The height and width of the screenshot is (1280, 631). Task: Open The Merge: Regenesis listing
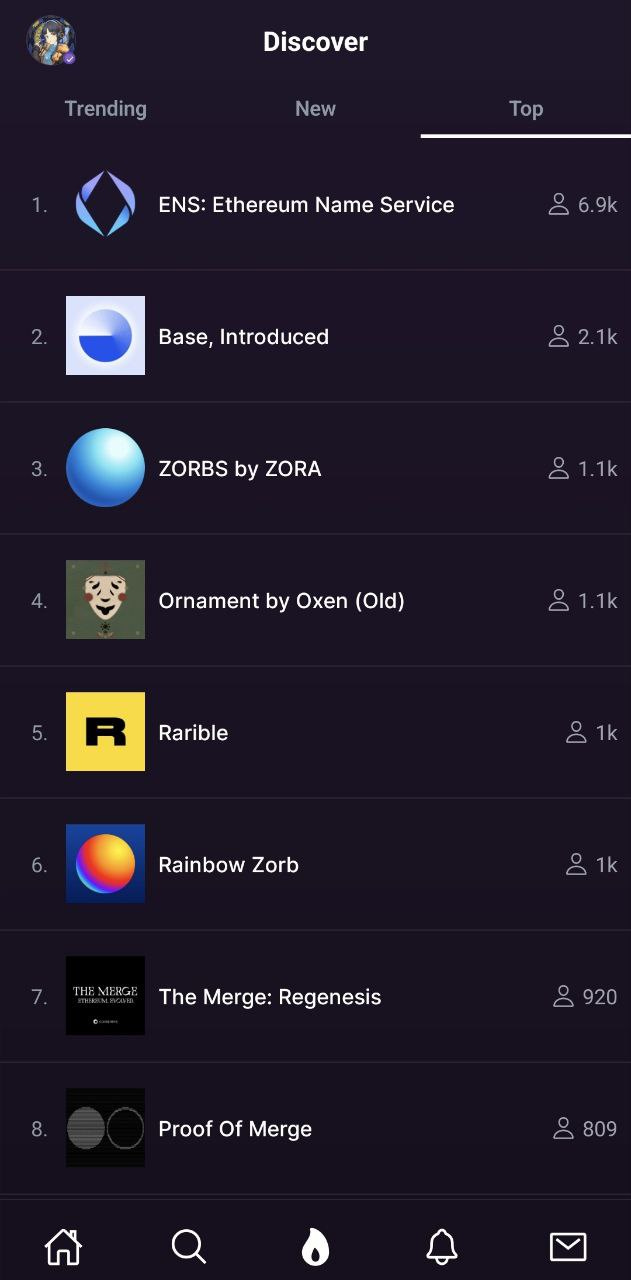pos(270,997)
